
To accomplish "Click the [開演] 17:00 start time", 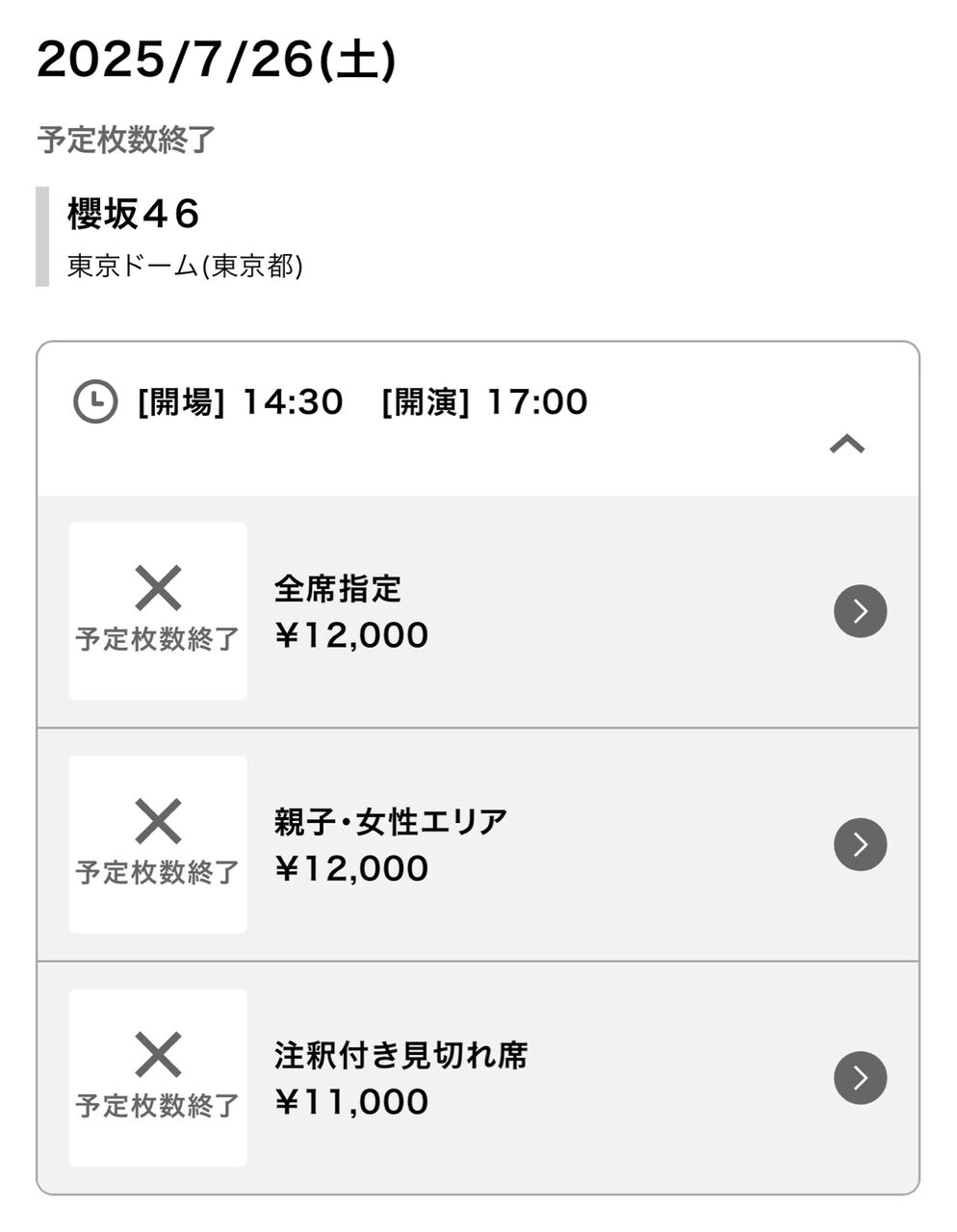I will [x=484, y=401].
